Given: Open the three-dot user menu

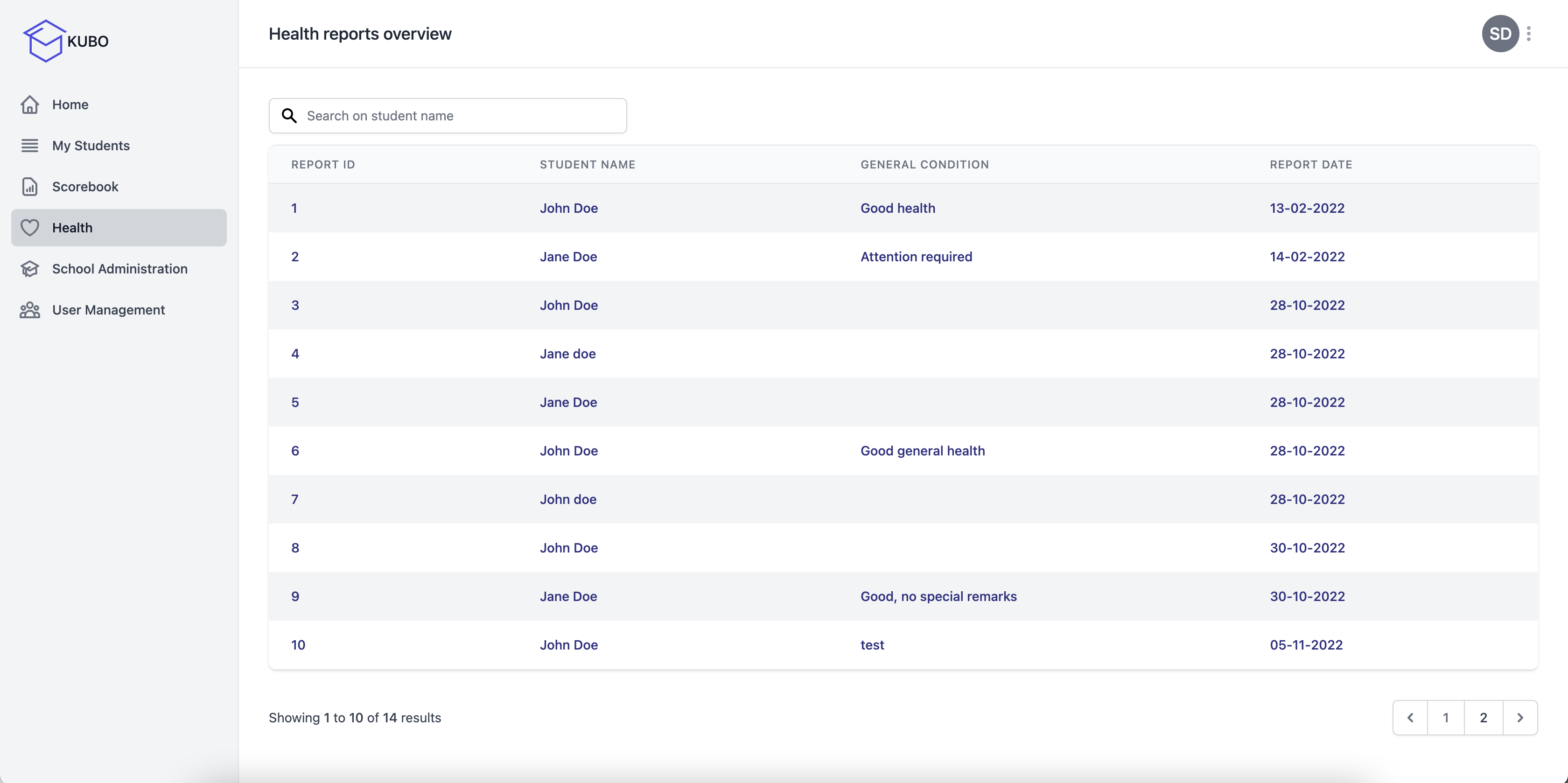Looking at the screenshot, I should point(1528,34).
